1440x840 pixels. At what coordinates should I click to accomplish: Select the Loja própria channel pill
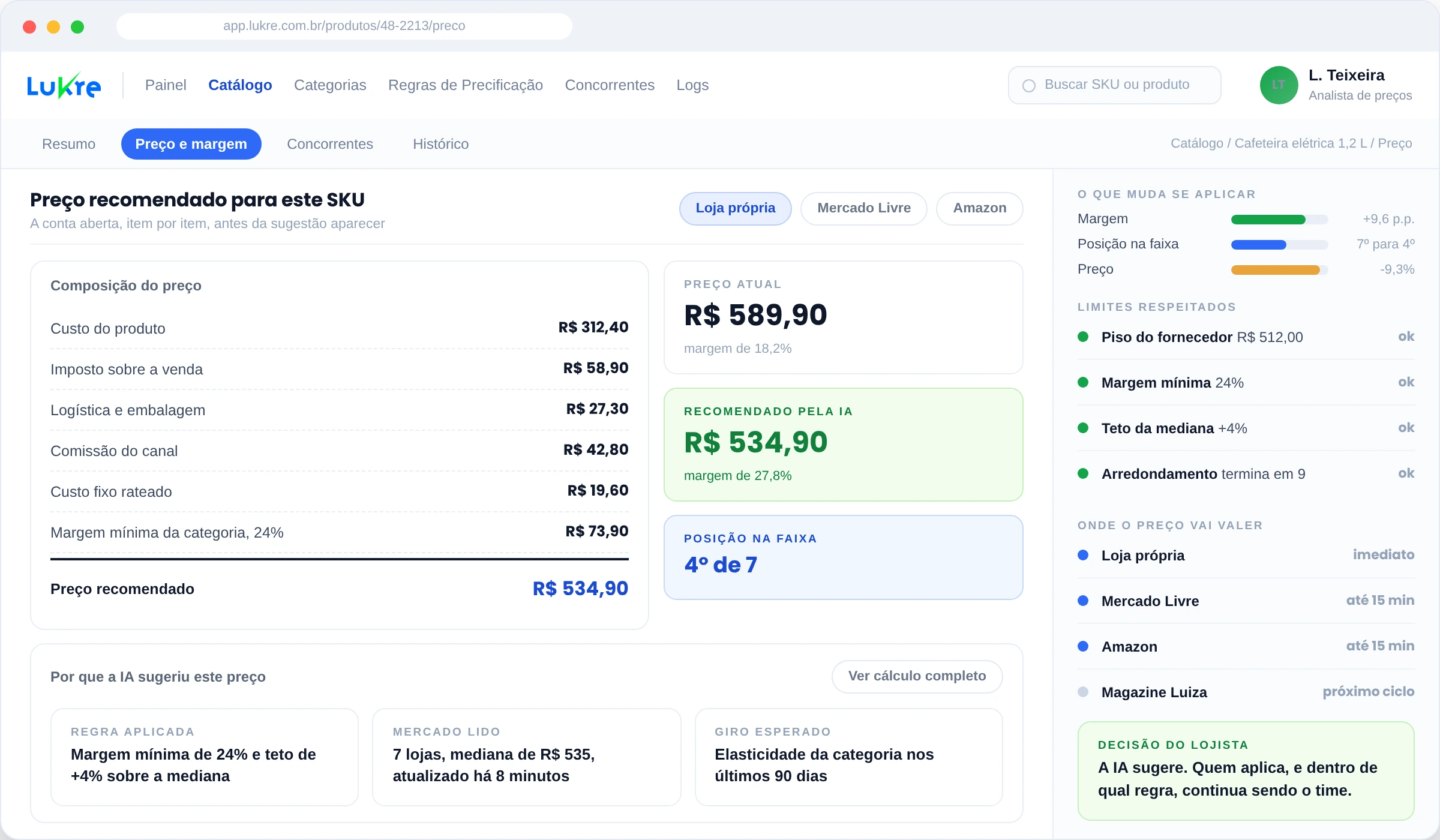click(x=735, y=208)
